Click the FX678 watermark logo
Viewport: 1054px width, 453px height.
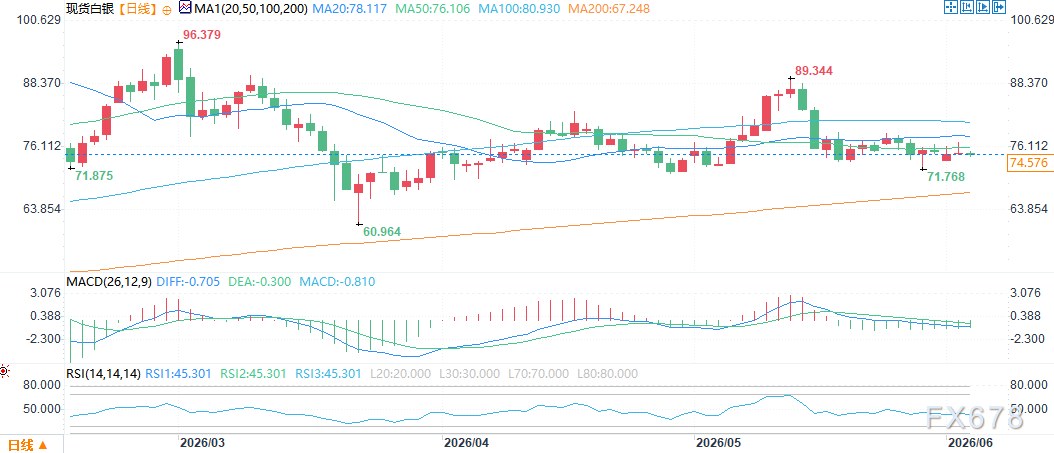(x=973, y=418)
